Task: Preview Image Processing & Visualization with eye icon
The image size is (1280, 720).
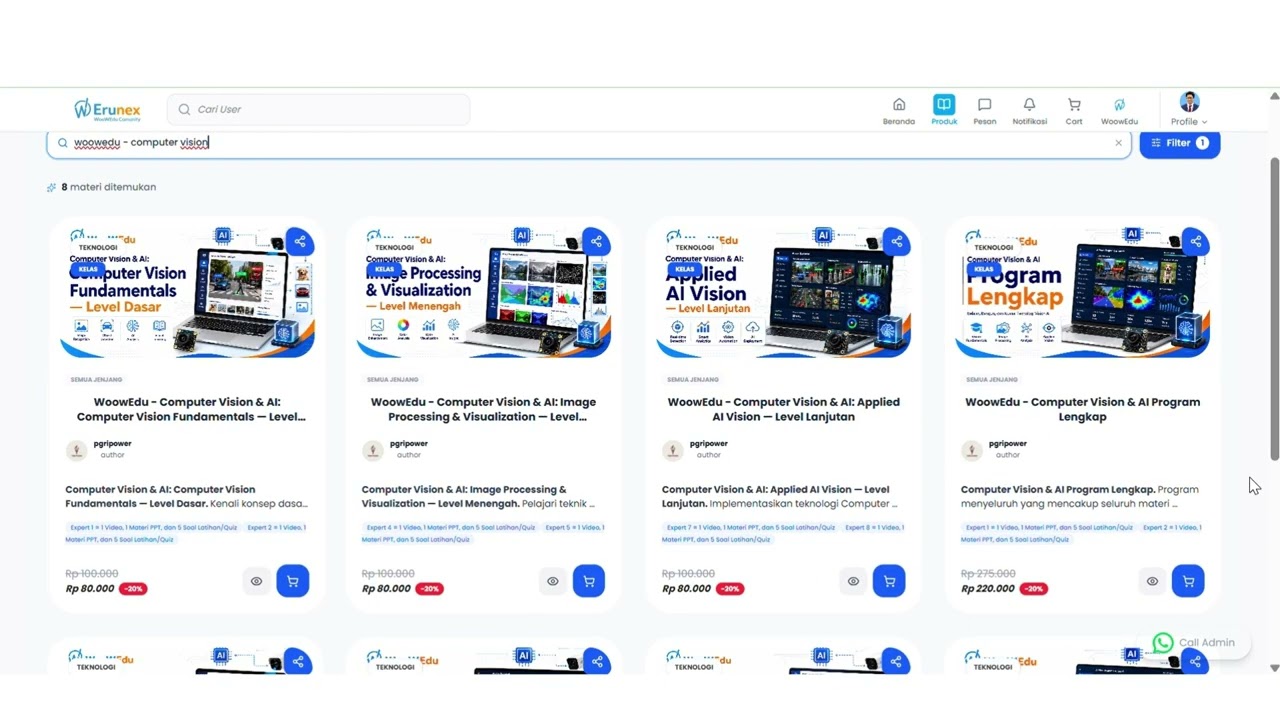Action: [x=552, y=581]
